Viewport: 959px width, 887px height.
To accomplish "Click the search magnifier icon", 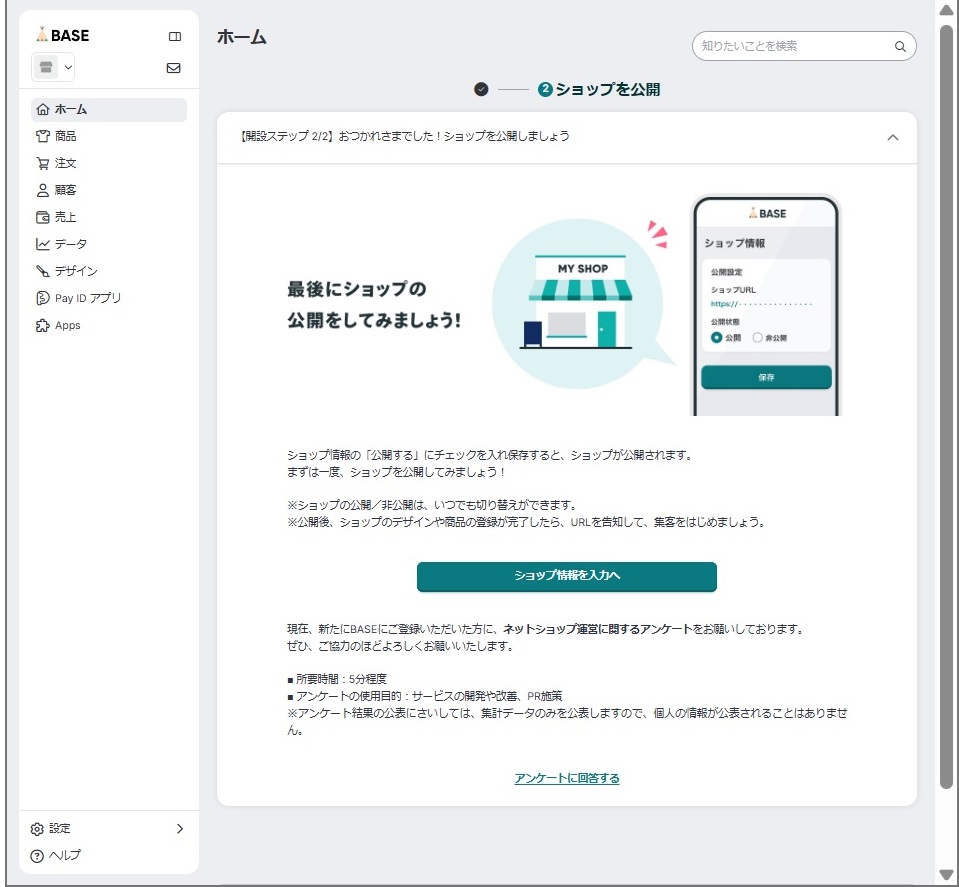I will click(899, 46).
